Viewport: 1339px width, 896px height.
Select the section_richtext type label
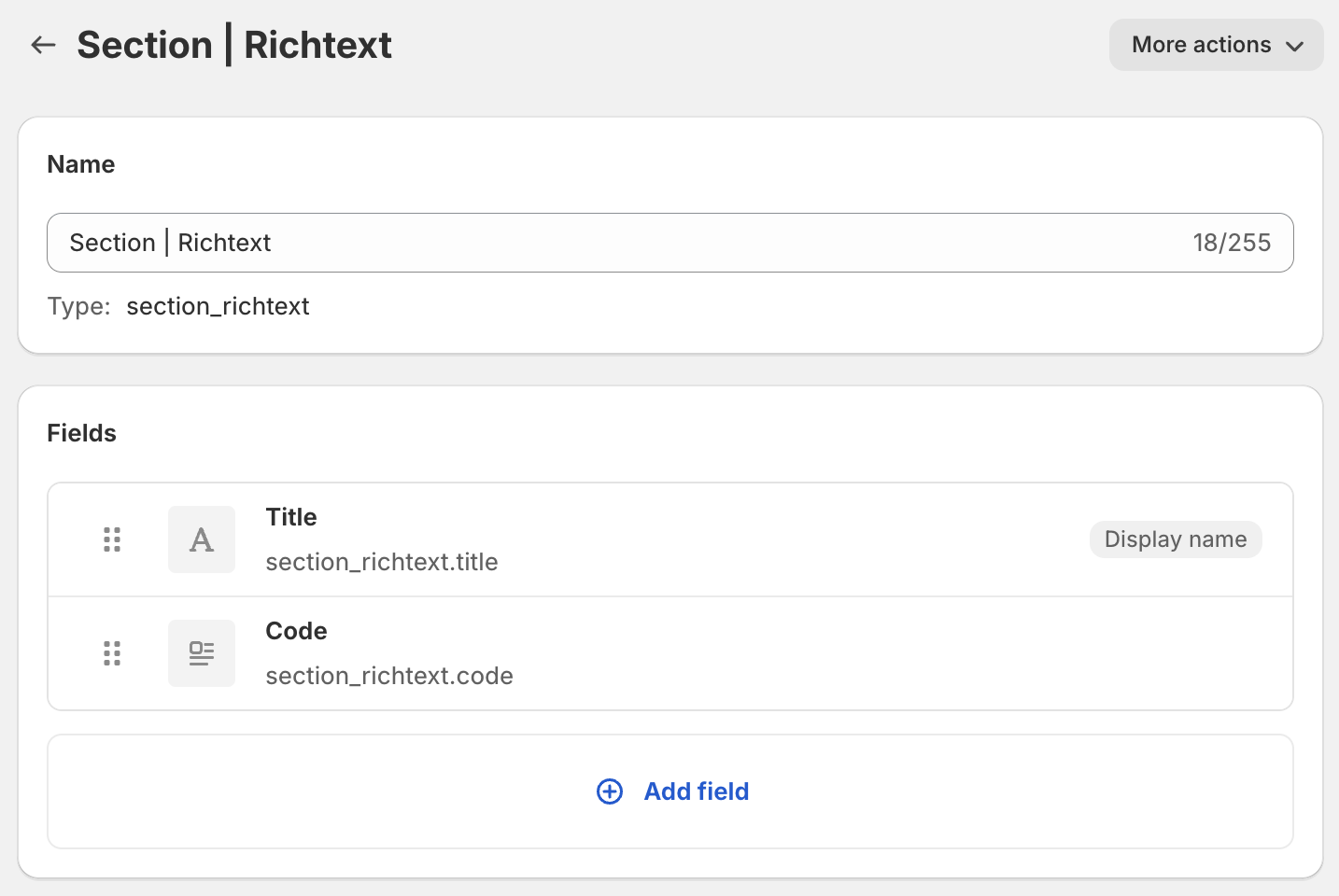pyautogui.click(x=218, y=306)
